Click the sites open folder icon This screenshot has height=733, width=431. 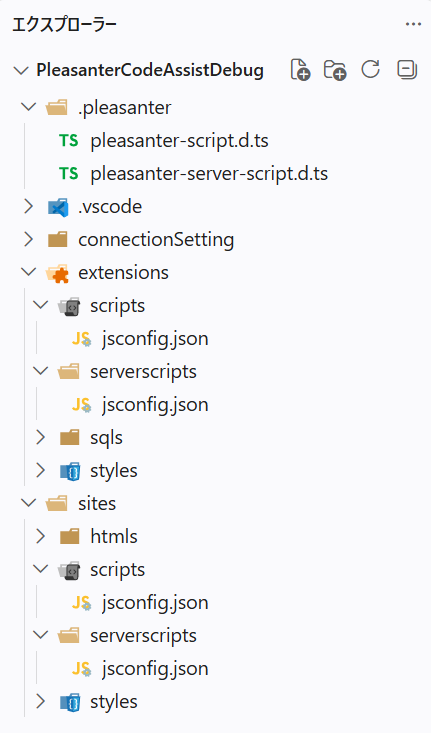pyautogui.click(x=57, y=504)
